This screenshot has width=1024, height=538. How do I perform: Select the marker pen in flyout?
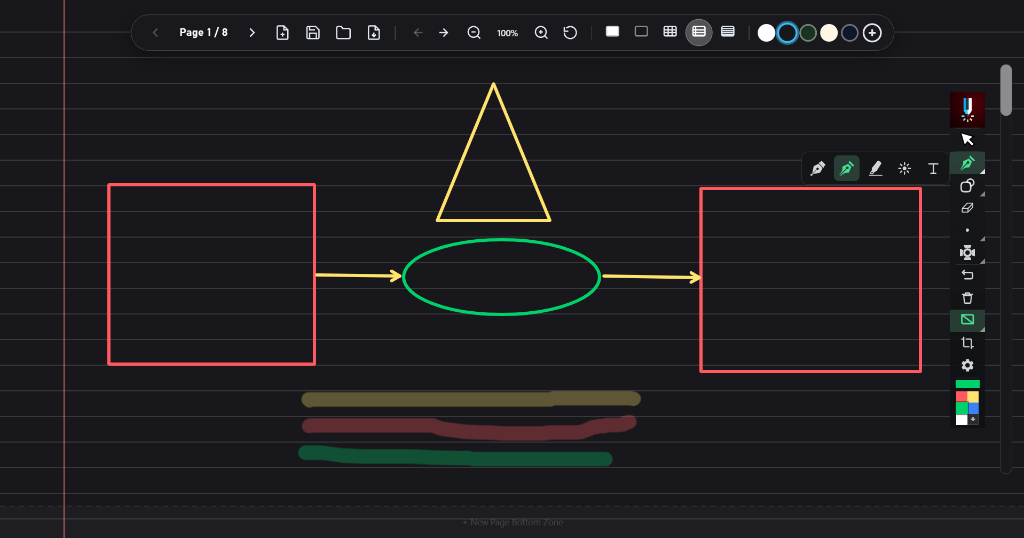click(818, 168)
